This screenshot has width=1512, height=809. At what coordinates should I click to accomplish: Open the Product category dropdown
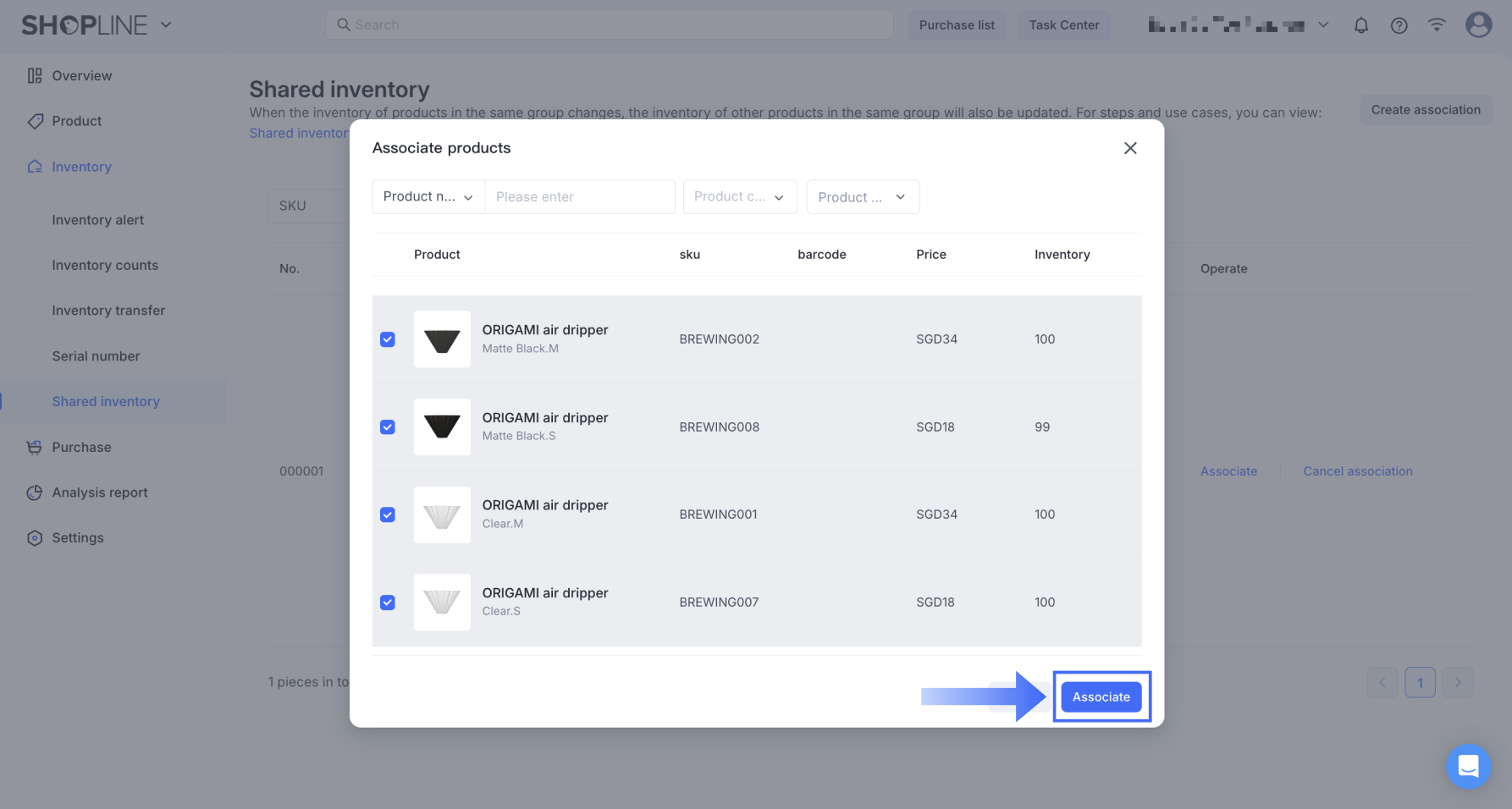(739, 197)
